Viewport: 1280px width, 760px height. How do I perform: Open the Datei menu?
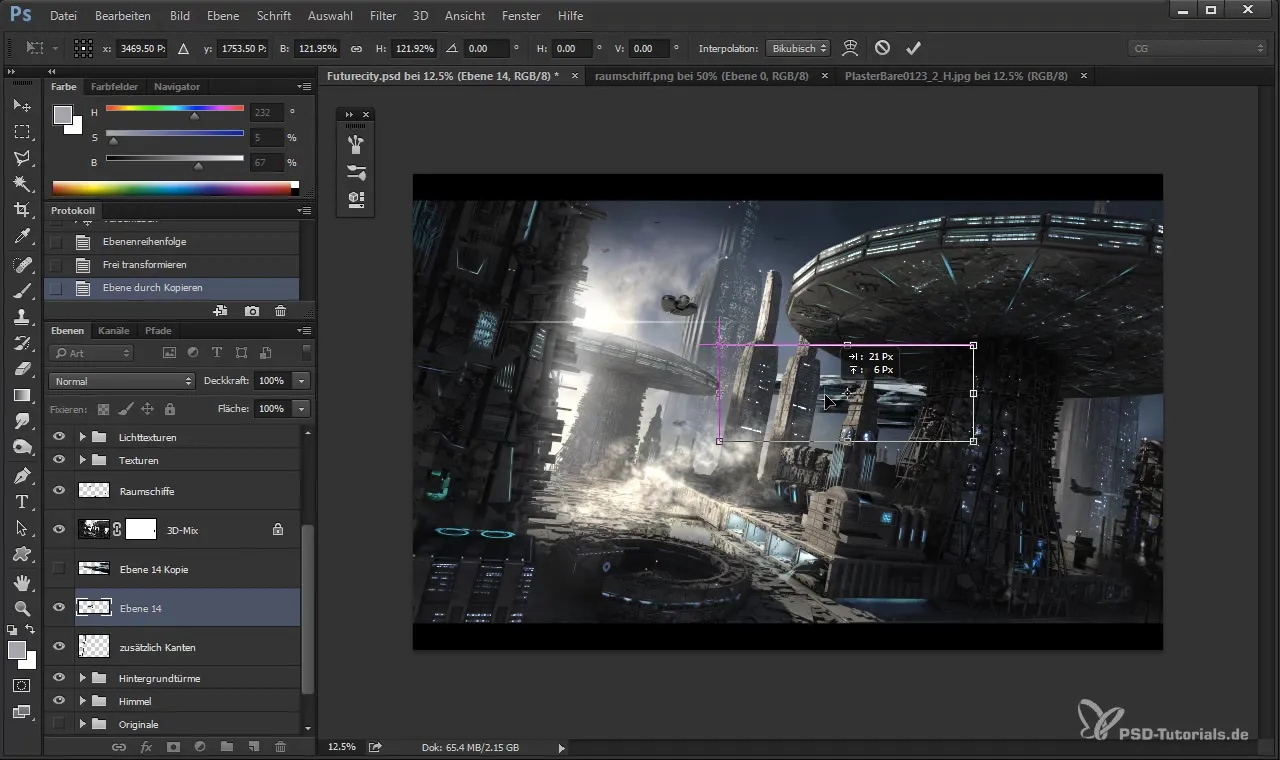click(x=62, y=16)
